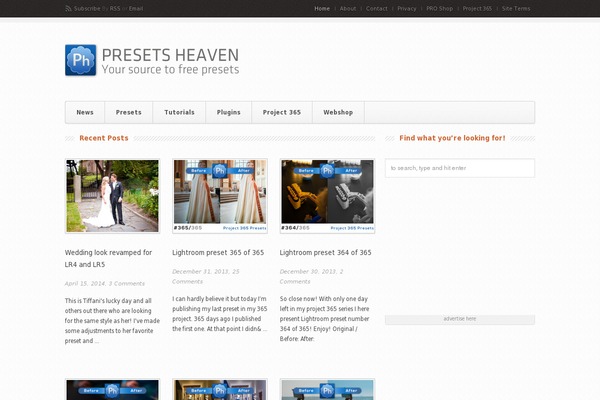Viewport: 600px width, 400px height.
Task: Click 'Your source to free presets' tagline
Action: coord(170,70)
